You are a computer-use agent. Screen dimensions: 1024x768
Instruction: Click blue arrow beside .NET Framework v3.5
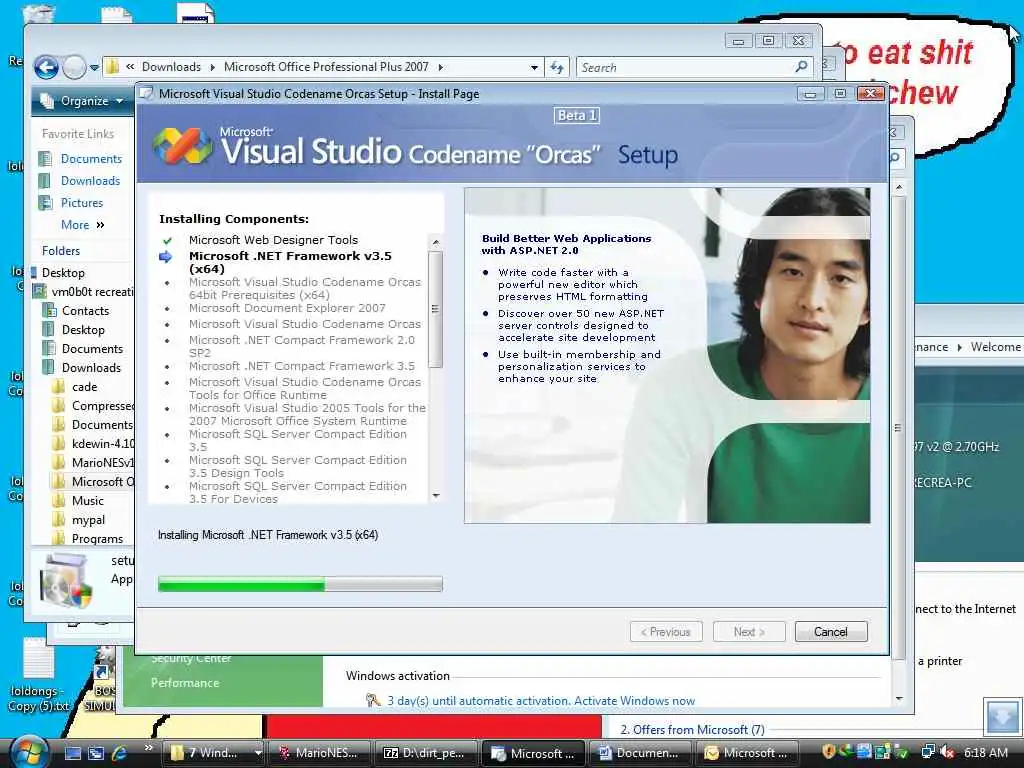click(166, 257)
